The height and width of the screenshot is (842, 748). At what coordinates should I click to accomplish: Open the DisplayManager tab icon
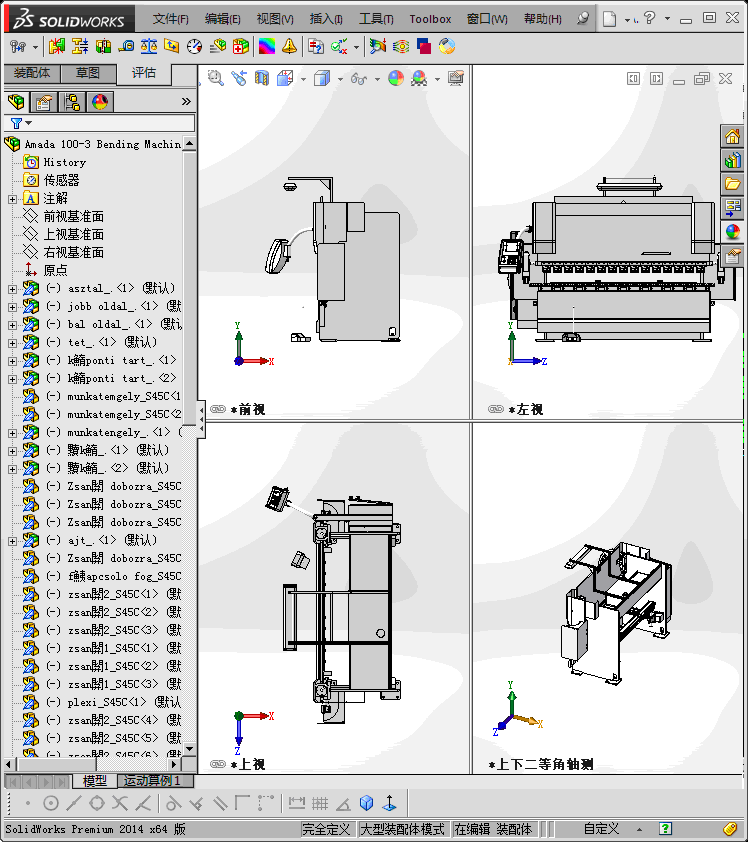click(x=100, y=101)
